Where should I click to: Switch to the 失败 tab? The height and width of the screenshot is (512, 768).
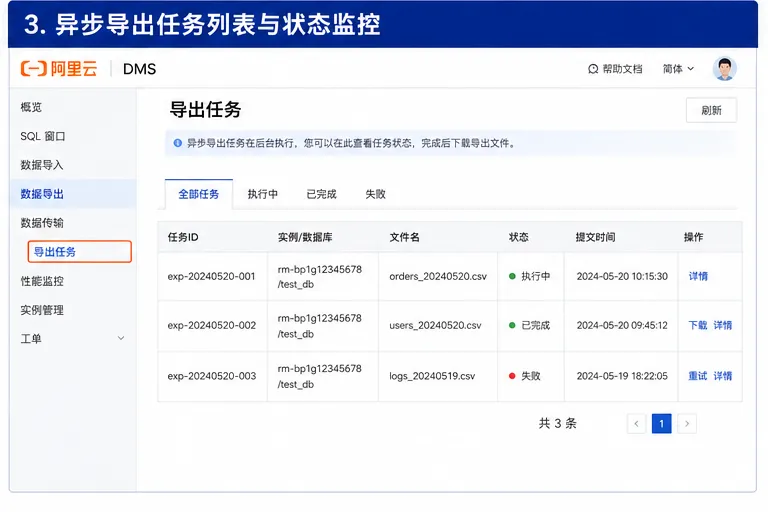point(376,195)
